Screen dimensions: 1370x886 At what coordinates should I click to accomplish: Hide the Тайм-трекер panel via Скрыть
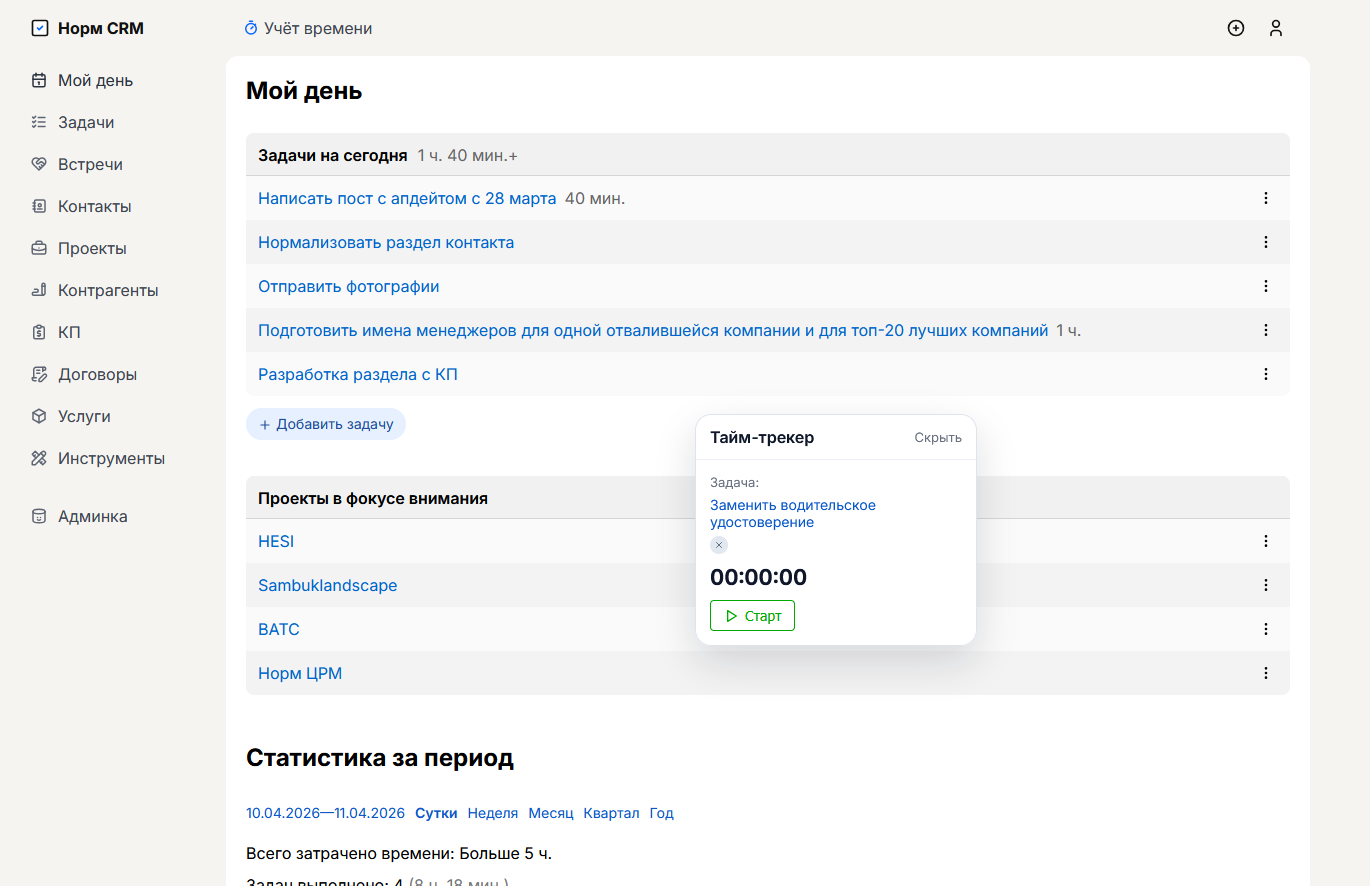click(x=937, y=437)
